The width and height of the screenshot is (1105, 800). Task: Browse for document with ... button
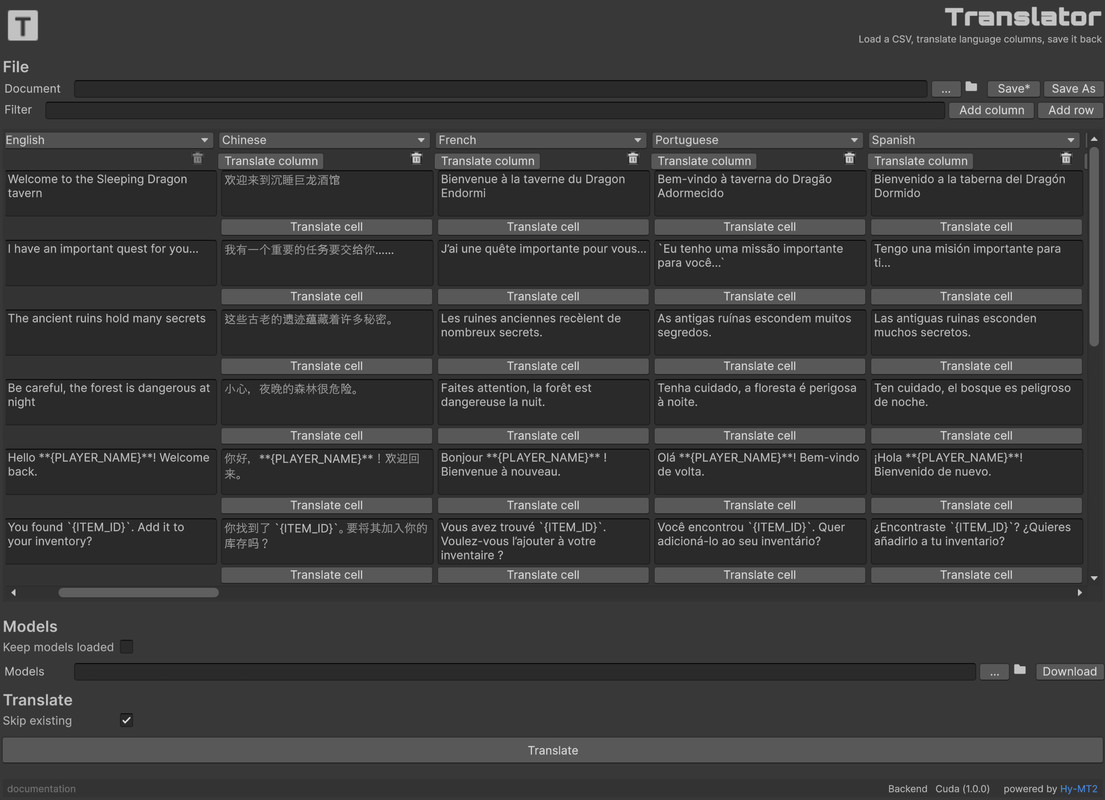pyautogui.click(x=946, y=89)
